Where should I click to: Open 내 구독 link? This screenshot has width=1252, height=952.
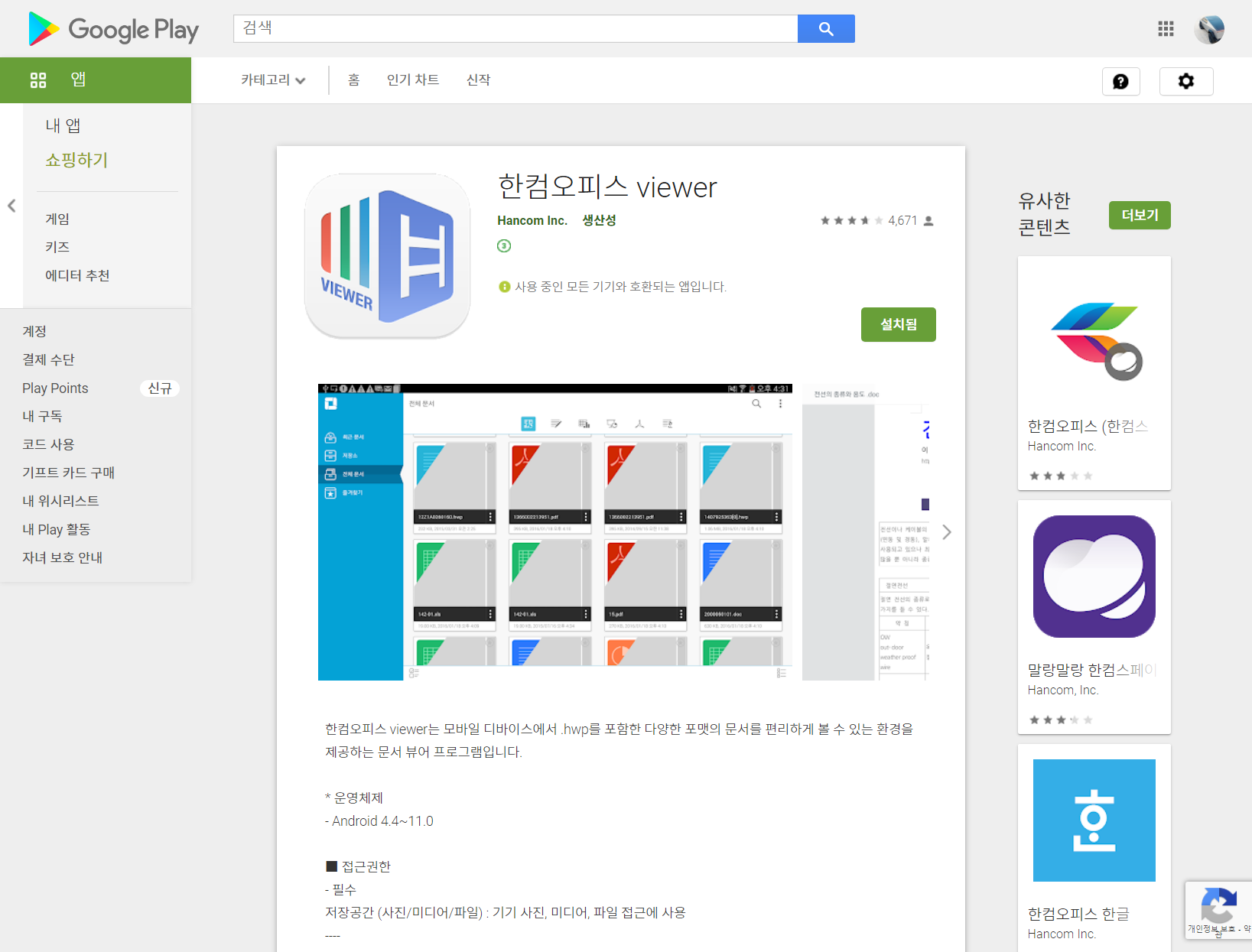pyautogui.click(x=42, y=416)
